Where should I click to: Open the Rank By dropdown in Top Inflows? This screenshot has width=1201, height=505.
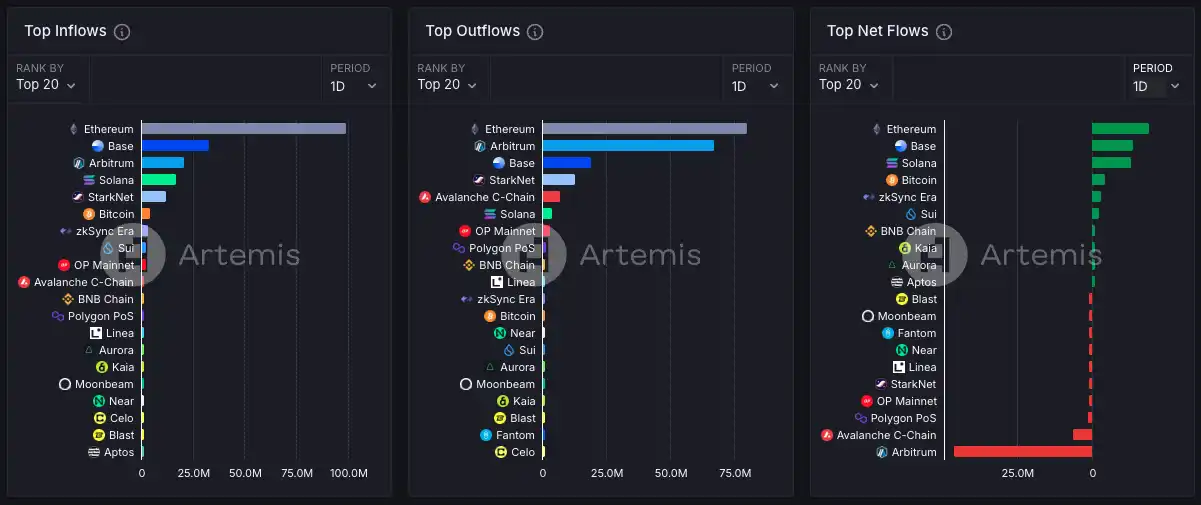tap(47, 85)
